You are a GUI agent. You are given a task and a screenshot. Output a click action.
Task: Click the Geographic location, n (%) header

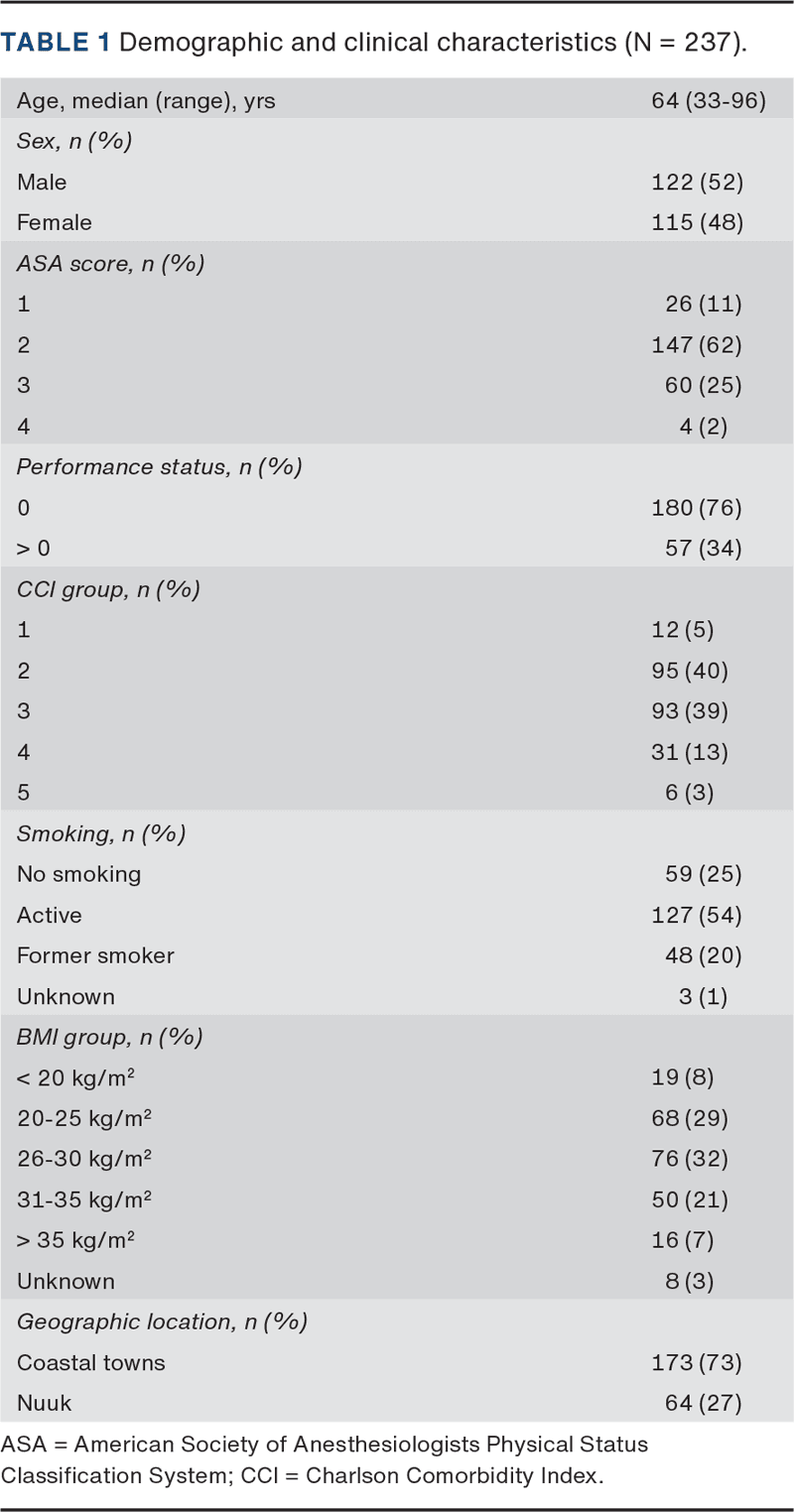click(162, 1322)
